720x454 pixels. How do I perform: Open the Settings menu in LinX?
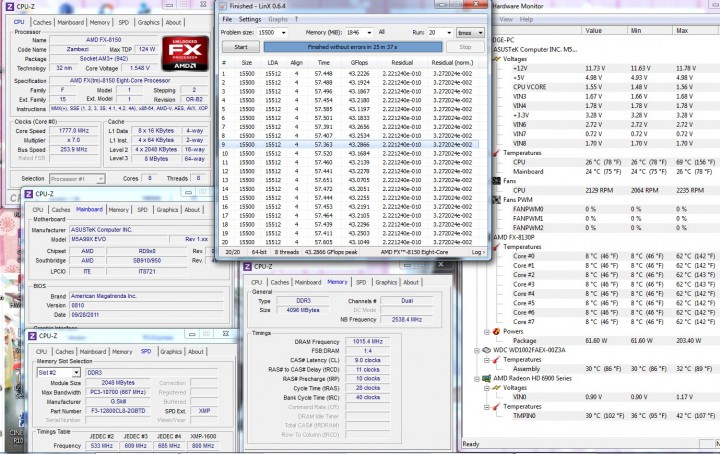(250, 19)
